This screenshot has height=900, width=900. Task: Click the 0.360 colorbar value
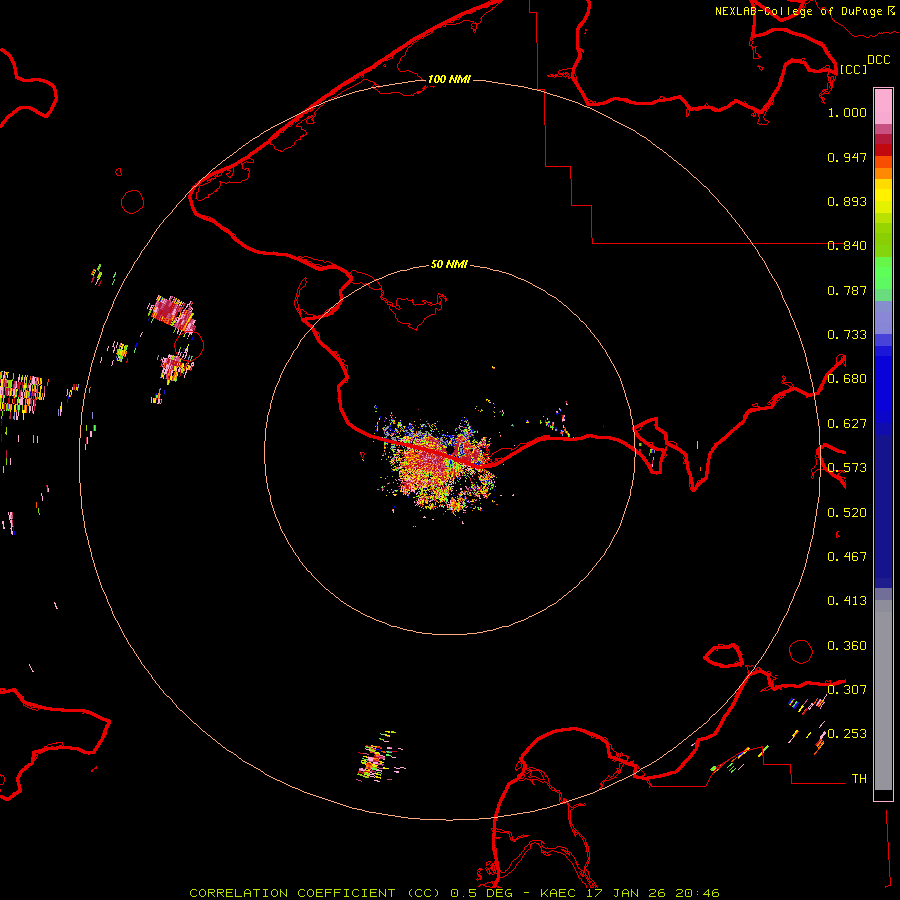pos(847,646)
